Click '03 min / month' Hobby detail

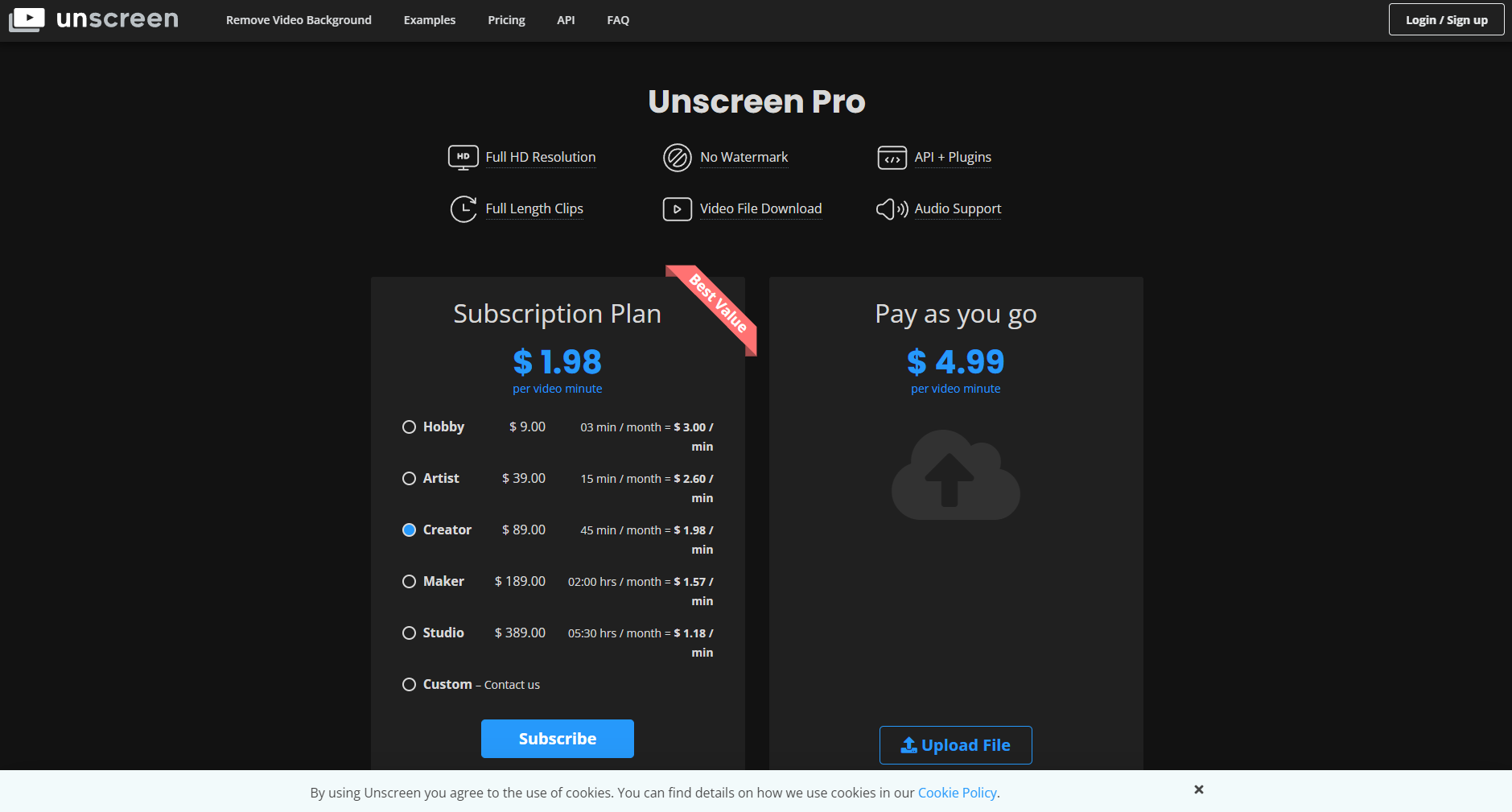tap(620, 427)
